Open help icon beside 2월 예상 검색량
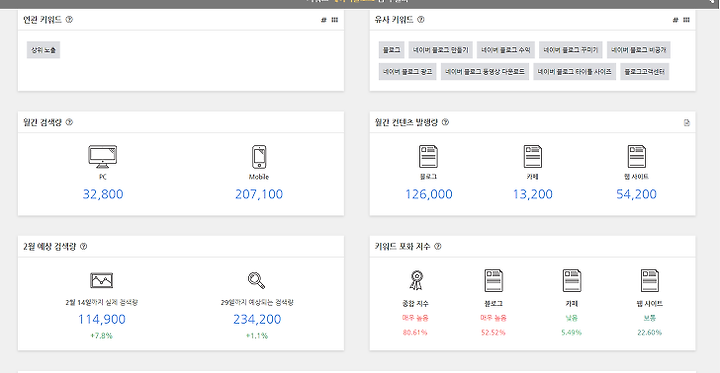720x373 pixels. [83, 247]
